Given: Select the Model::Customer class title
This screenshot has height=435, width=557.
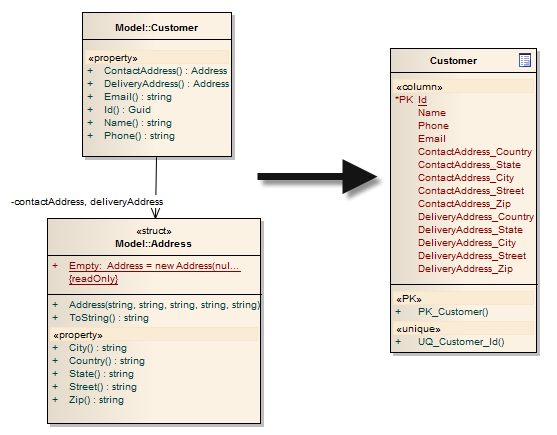Looking at the screenshot, I should [x=156, y=28].
